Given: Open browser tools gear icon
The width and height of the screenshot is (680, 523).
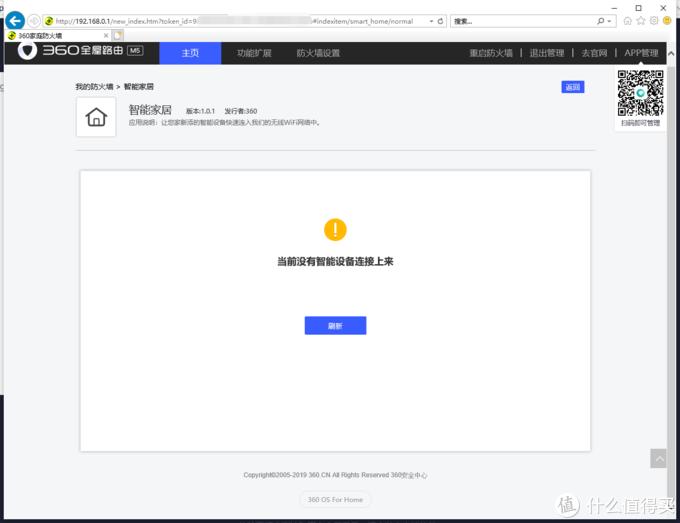Looking at the screenshot, I should (654, 21).
